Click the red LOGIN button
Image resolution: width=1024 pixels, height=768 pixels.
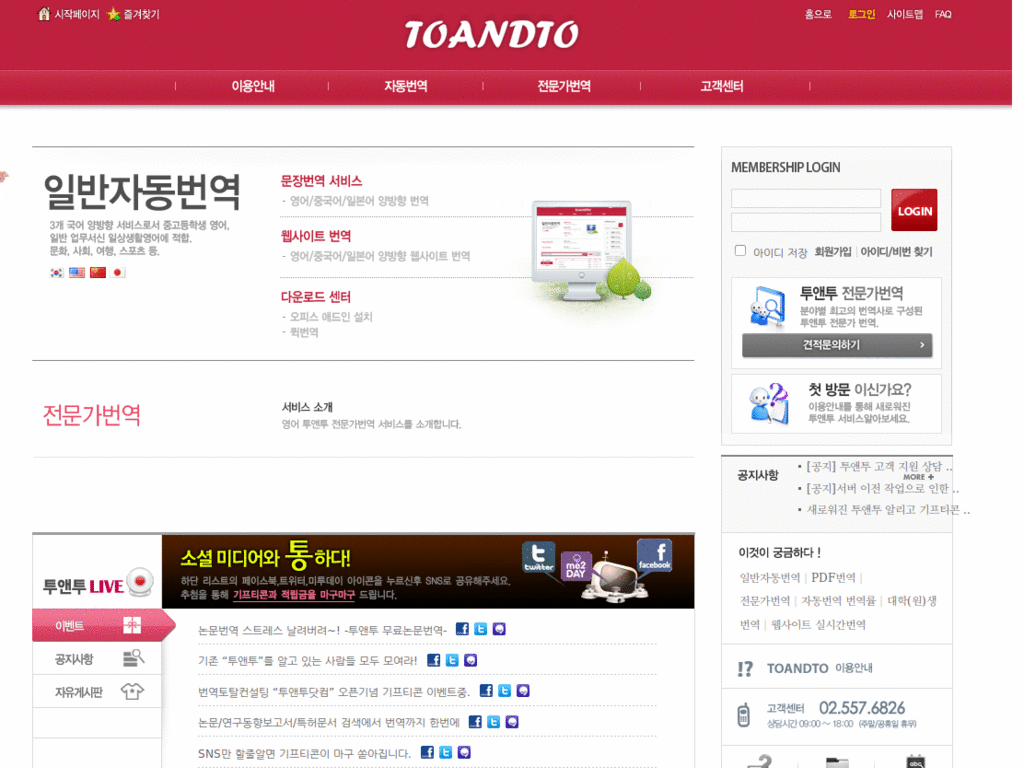point(914,210)
